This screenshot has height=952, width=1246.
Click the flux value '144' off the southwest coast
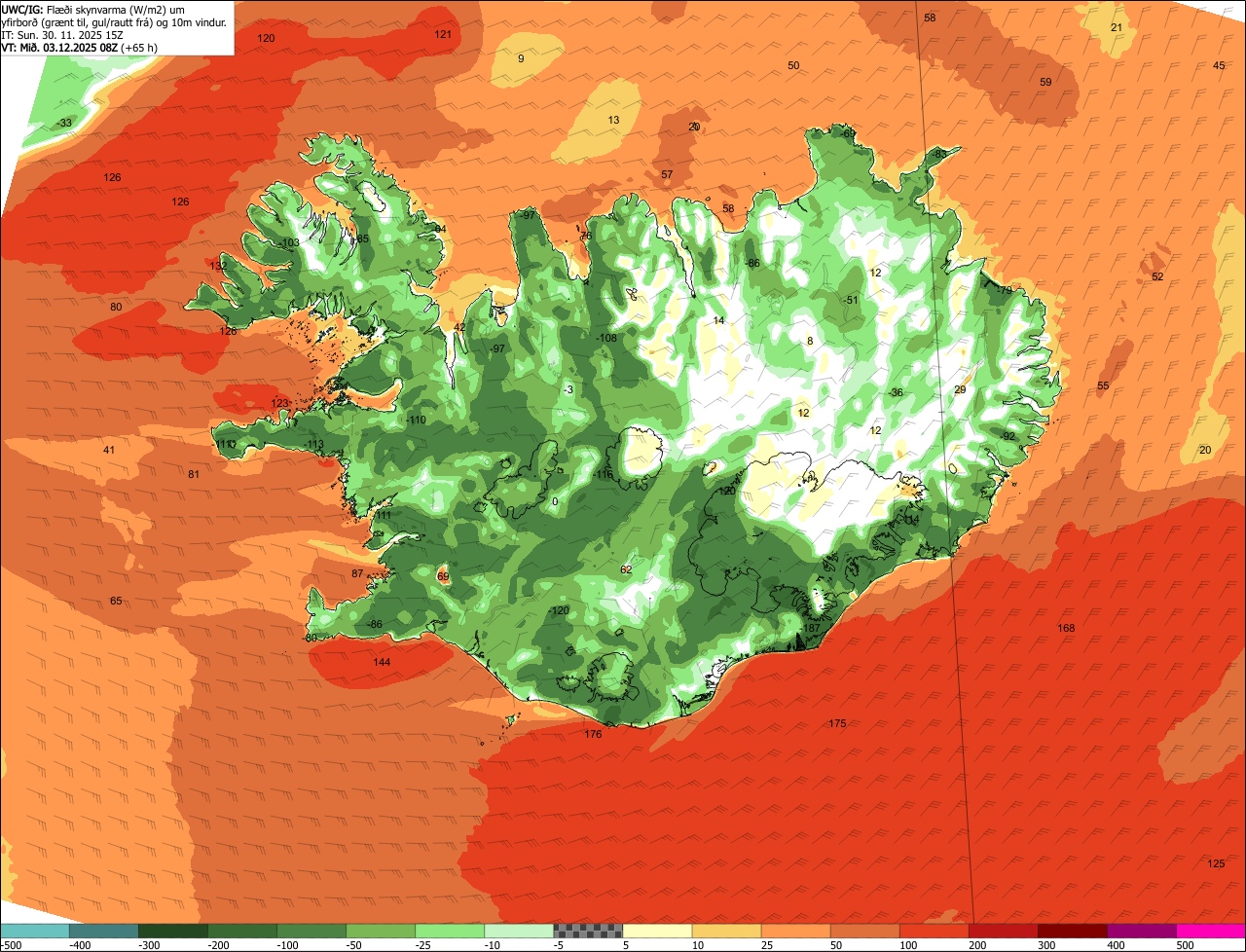pos(382,662)
